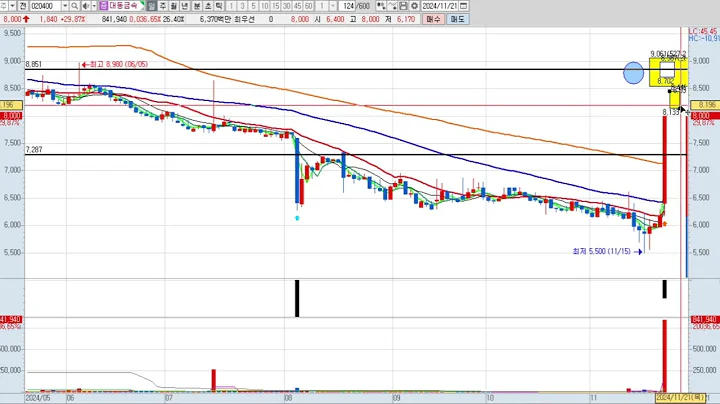Click the 6,370백만 trading value text
This screenshot has height=404, width=720.
click(215, 19)
